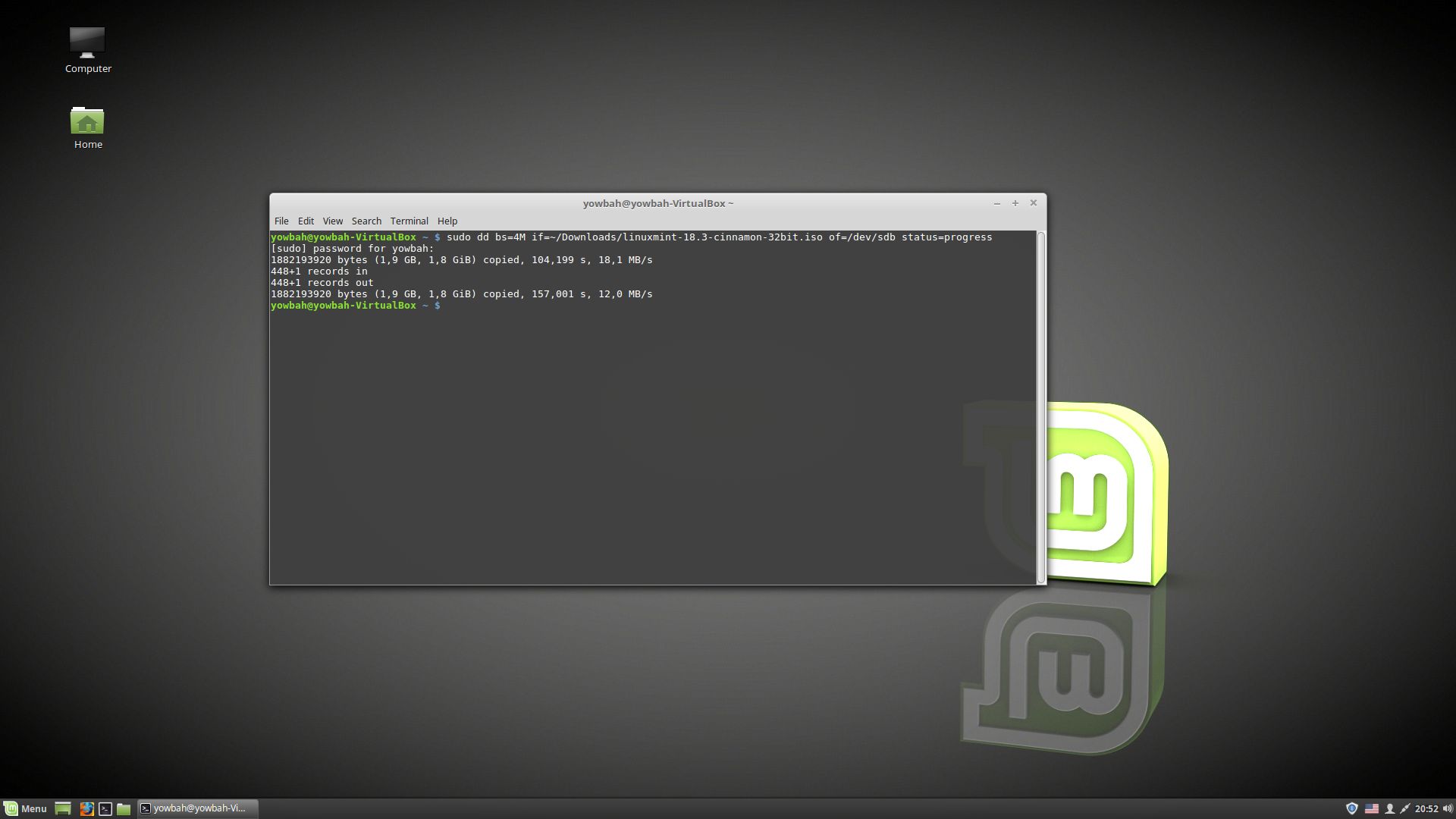Open the terminal View menu
This screenshot has width=1456, height=819.
click(332, 221)
